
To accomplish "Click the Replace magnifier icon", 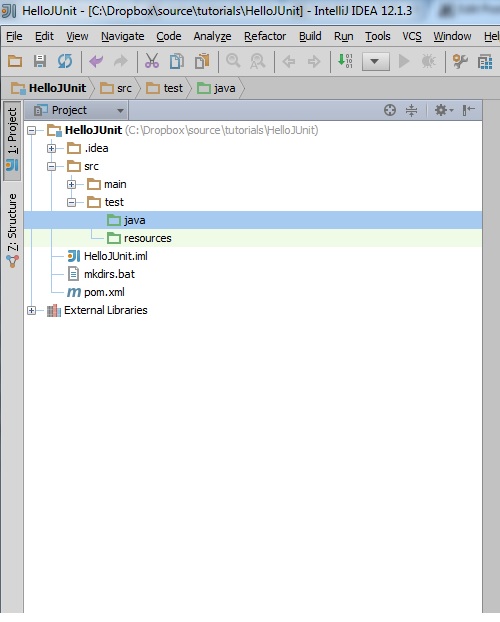I will click(x=258, y=61).
